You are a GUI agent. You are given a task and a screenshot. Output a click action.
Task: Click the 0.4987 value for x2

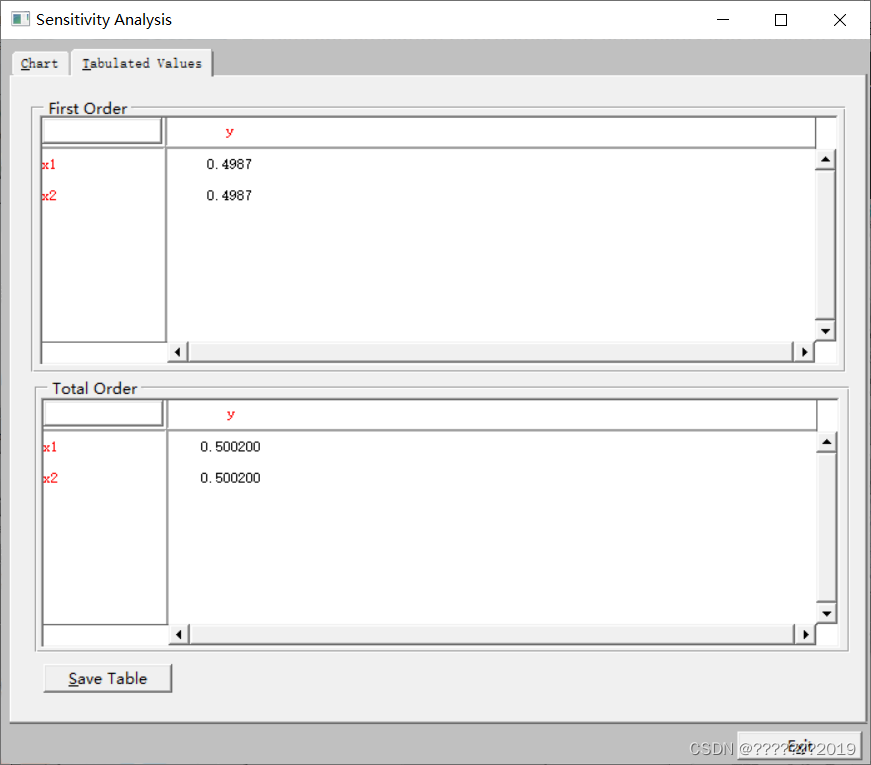229,196
